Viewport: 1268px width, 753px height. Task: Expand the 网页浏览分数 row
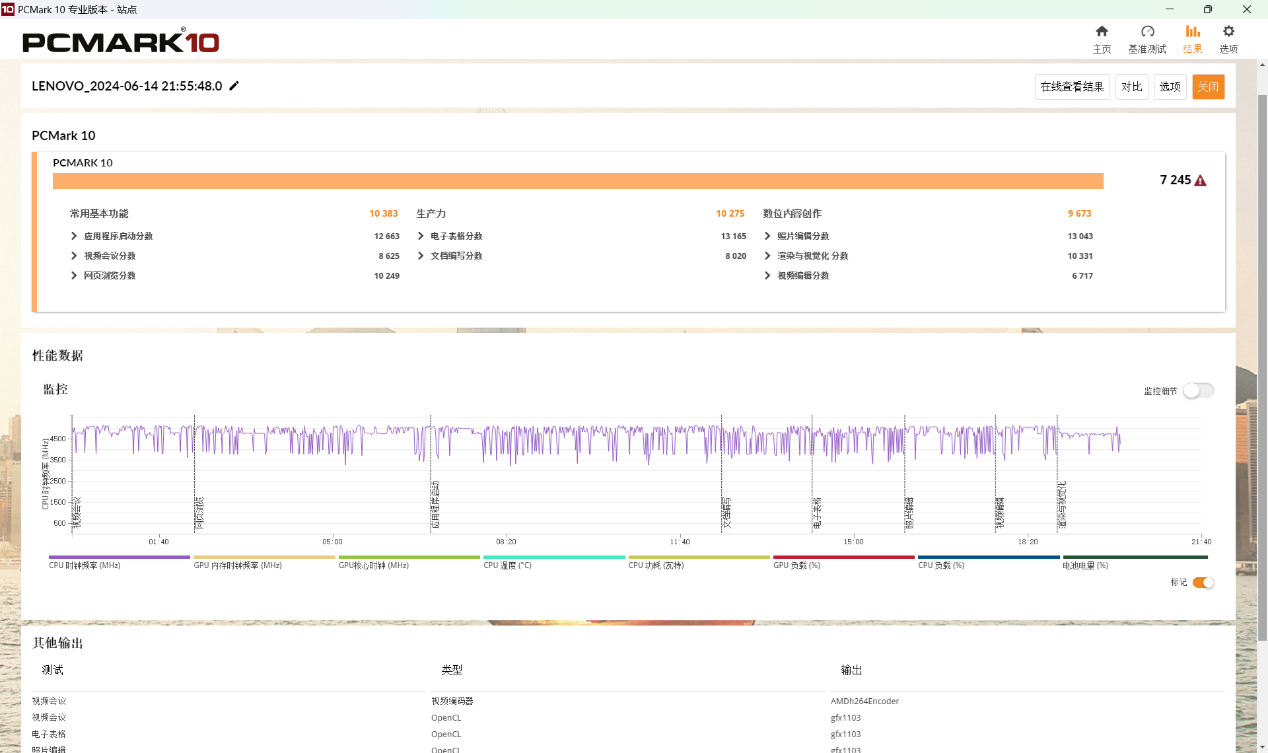pos(74,275)
